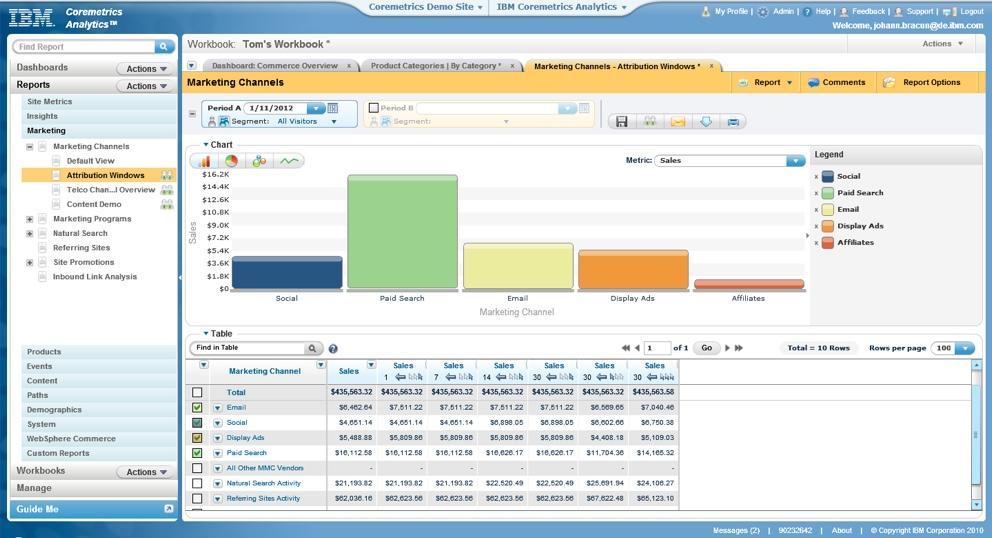This screenshot has width=992, height=538.
Task: Open the Natural Search Activity link
Action: pos(263,484)
